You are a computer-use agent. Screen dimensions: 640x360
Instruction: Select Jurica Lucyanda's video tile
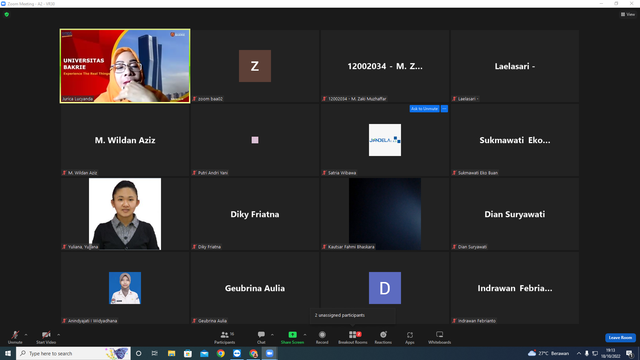click(x=125, y=66)
